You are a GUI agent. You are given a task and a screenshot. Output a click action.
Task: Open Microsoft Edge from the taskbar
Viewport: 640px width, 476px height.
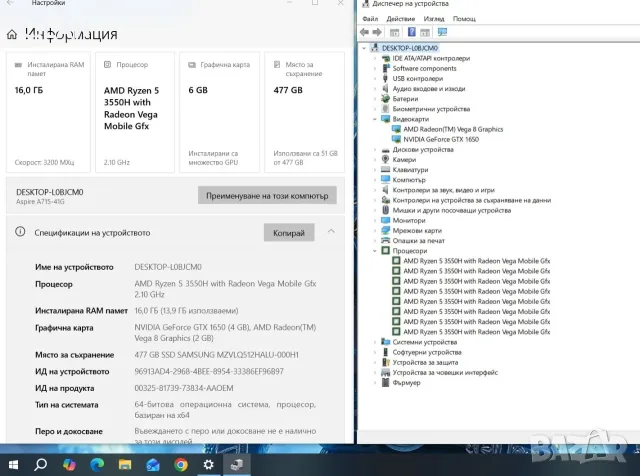97,465
